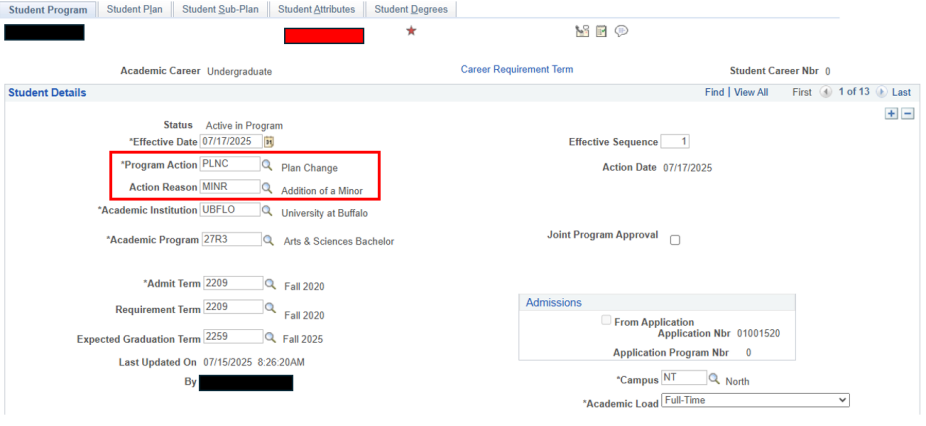Open Career Requirement Term link
926x426 pixels.
tap(517, 69)
